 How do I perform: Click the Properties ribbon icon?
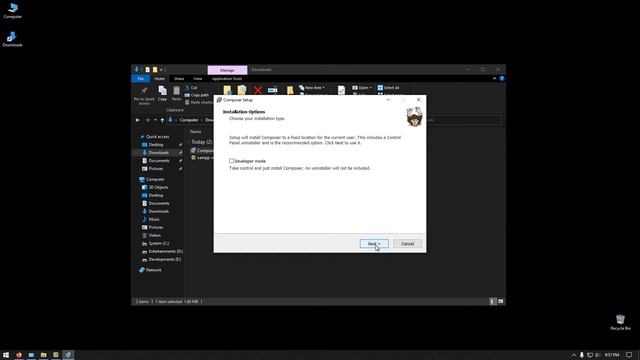[x=341, y=90]
